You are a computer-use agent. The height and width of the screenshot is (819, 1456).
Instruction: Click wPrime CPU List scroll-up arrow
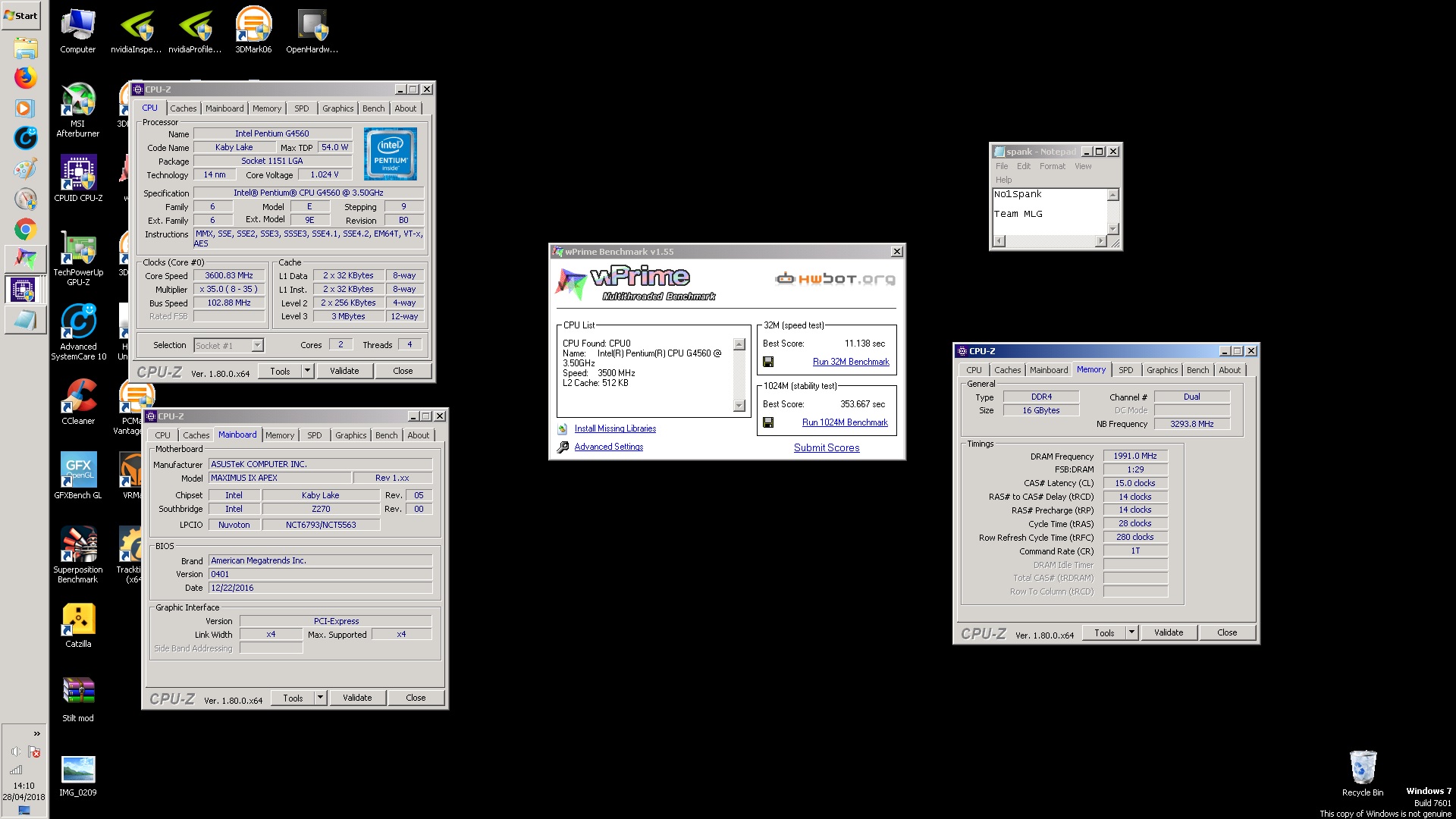pyautogui.click(x=739, y=344)
